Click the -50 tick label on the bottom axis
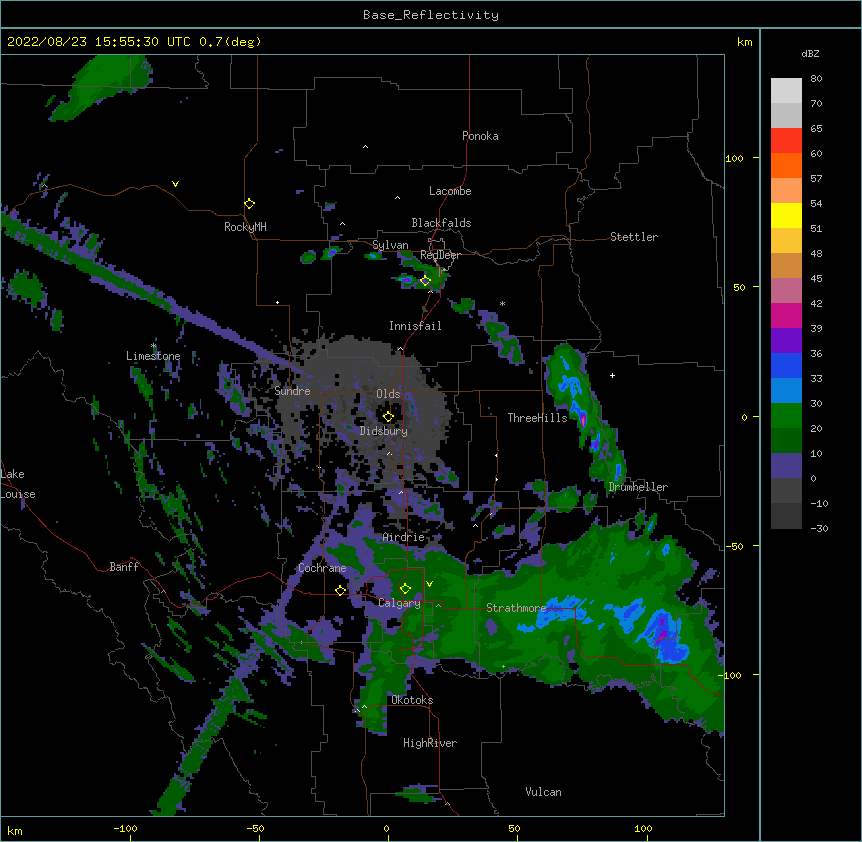 [255, 828]
